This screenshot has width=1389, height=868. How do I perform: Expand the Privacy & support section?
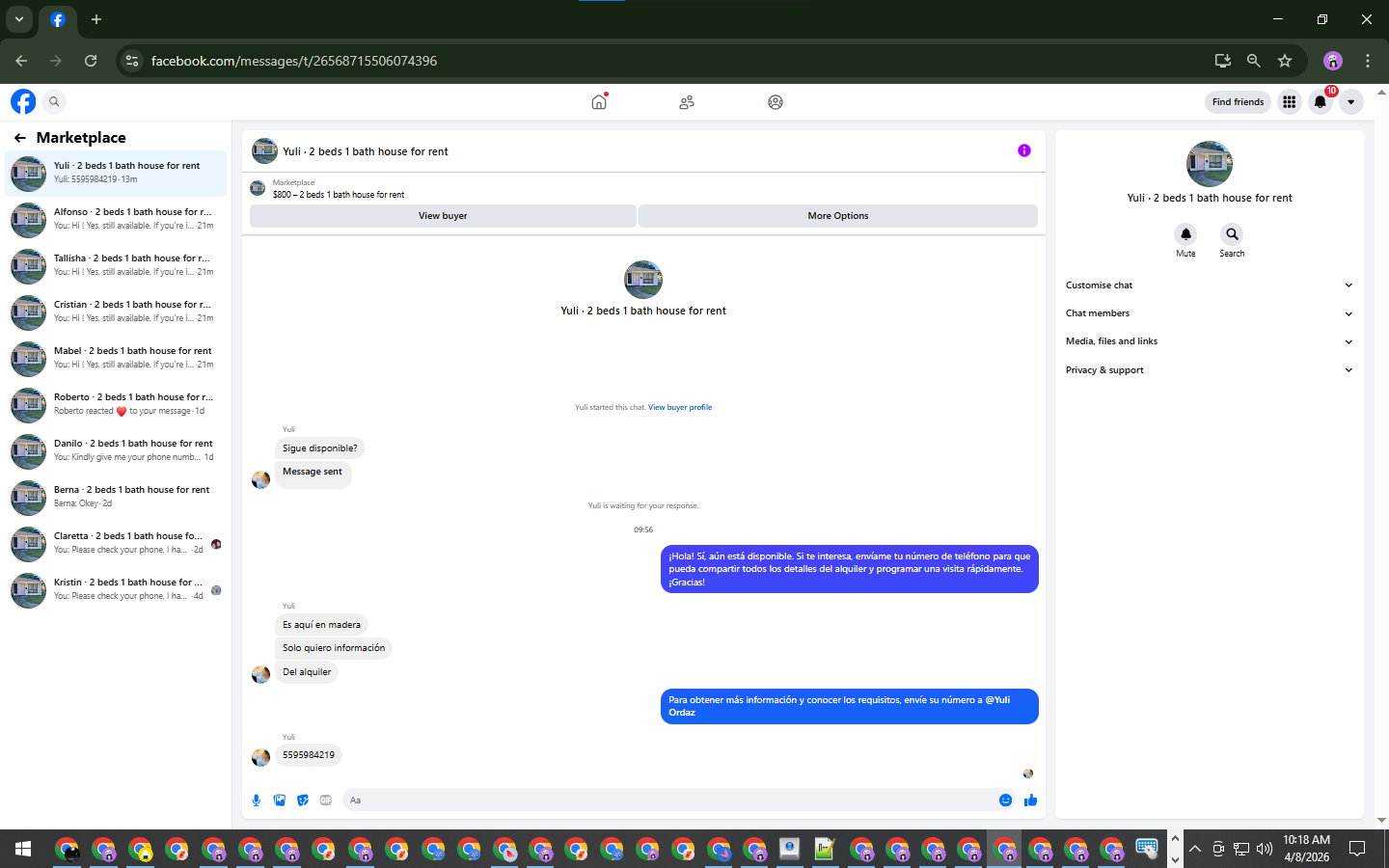pos(1209,370)
